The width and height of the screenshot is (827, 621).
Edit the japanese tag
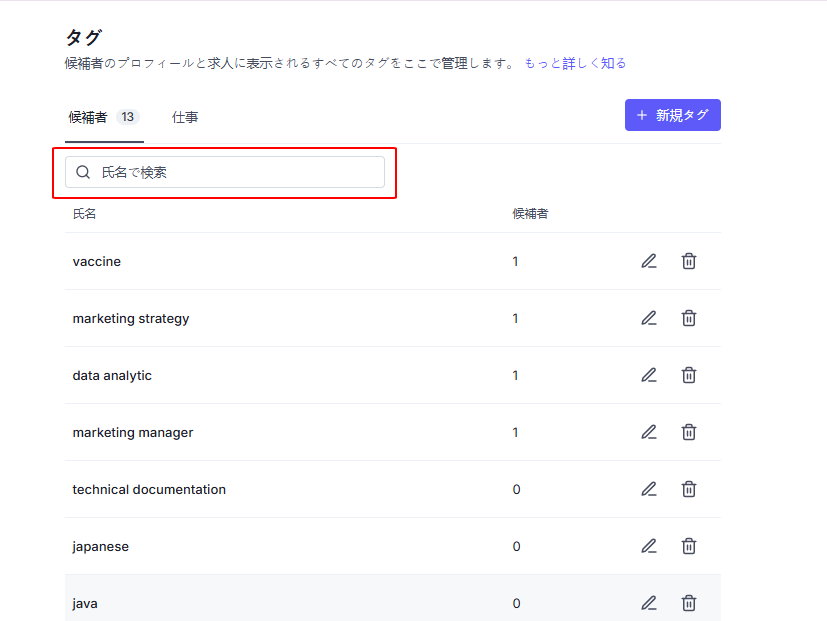click(649, 546)
